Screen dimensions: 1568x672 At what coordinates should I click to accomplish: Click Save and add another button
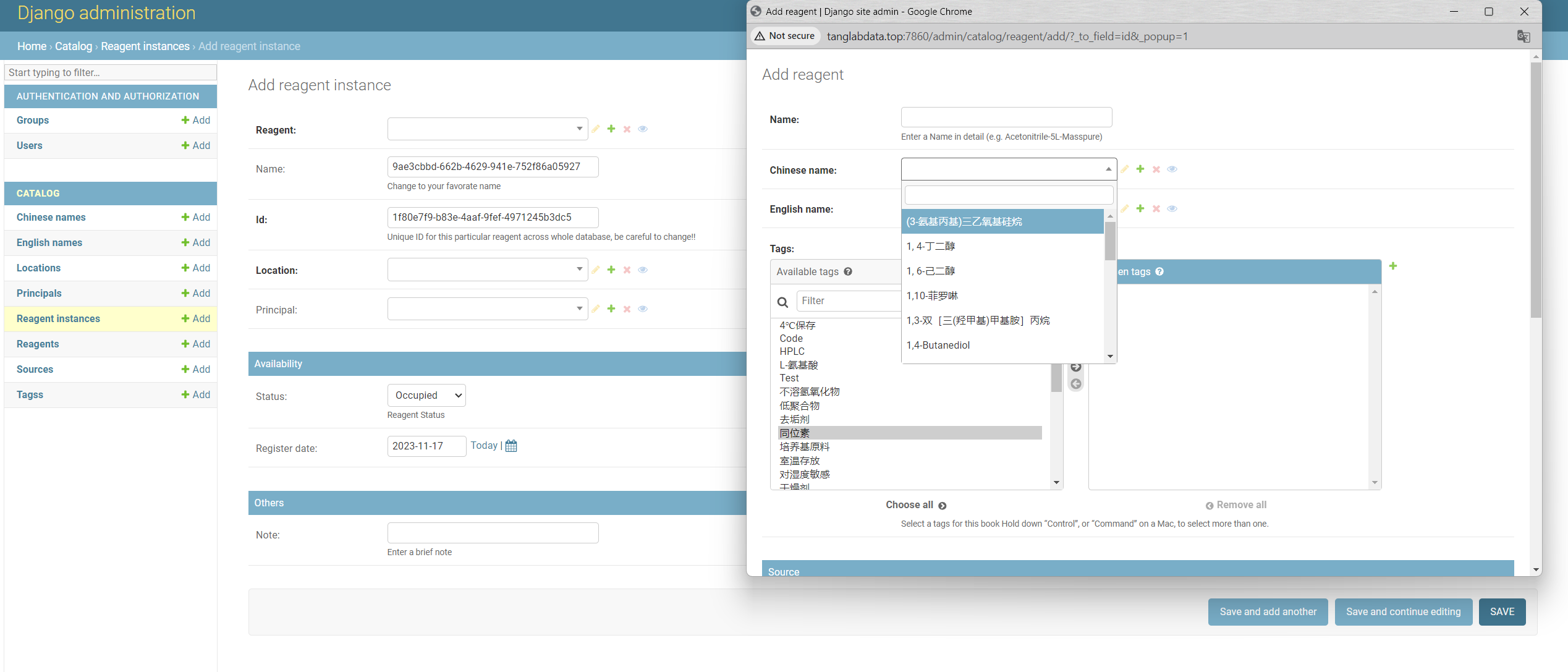coord(1268,611)
